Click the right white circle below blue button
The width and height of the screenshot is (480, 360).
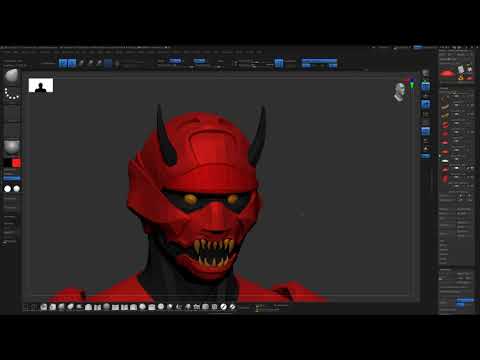click(16, 189)
